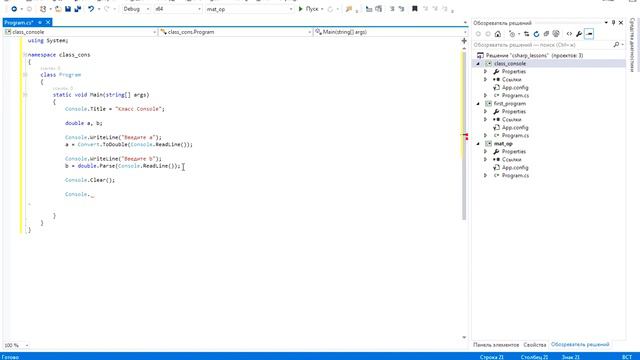Select the Program.cs* editor tab
640x360 pixels.
[x=18, y=22]
